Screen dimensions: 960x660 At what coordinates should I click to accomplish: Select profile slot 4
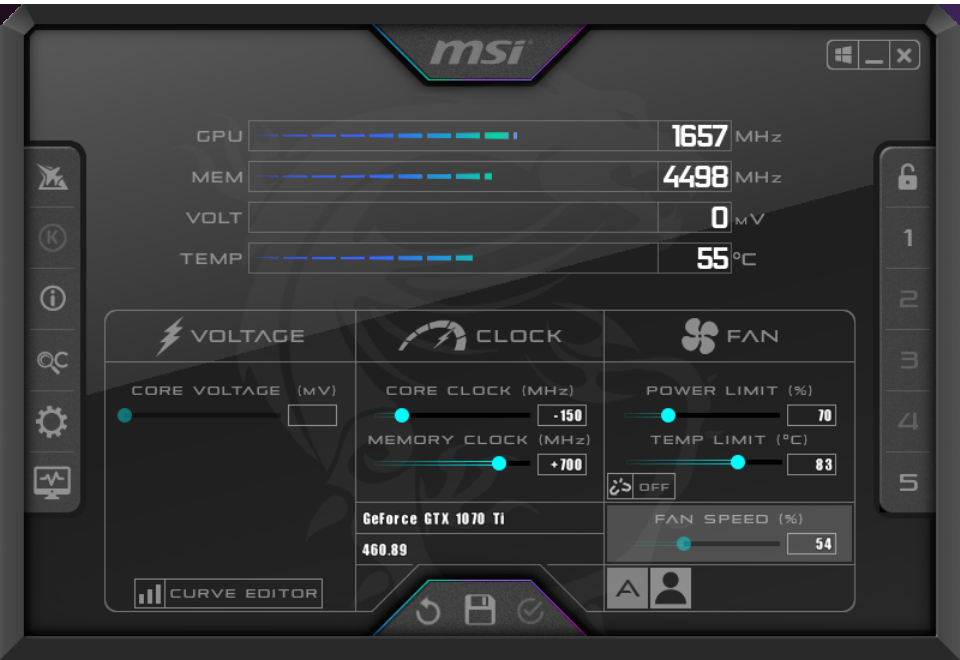coord(908,421)
